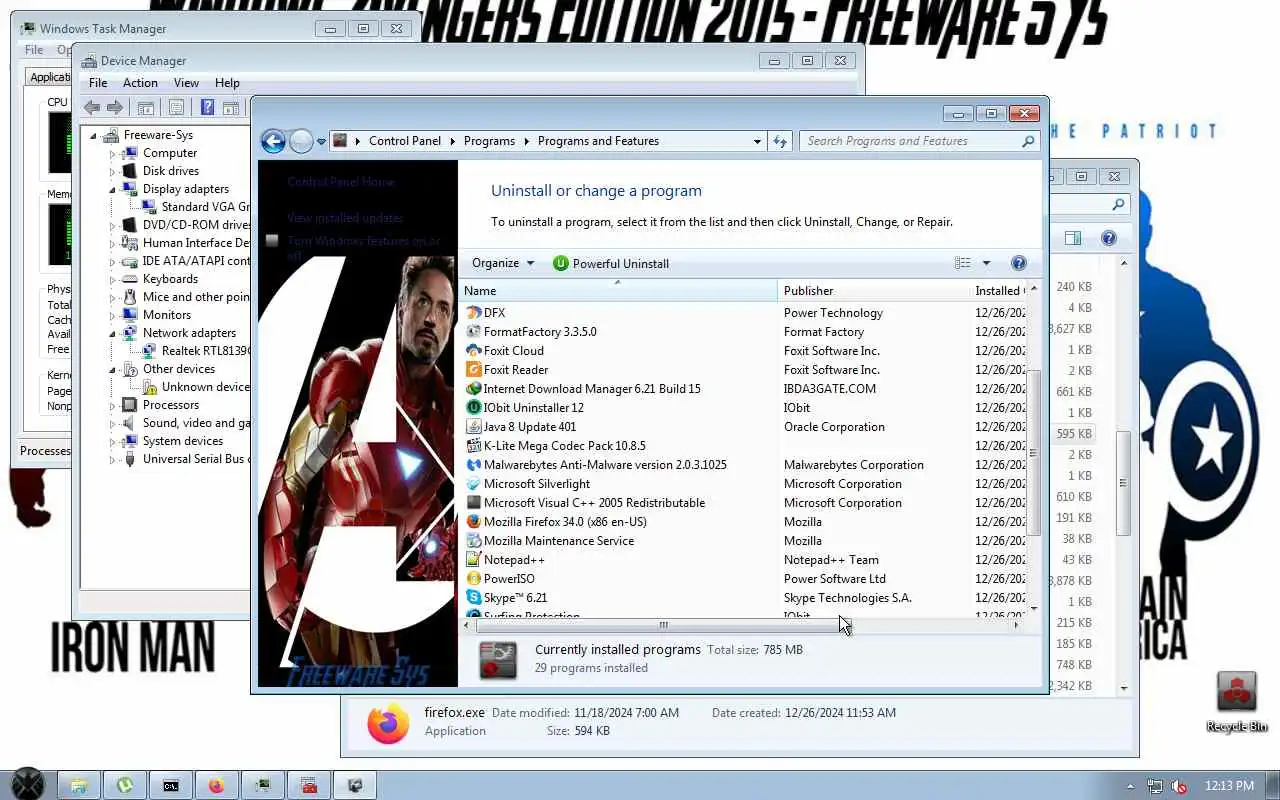Open the View menu in Device Manager

[186, 83]
